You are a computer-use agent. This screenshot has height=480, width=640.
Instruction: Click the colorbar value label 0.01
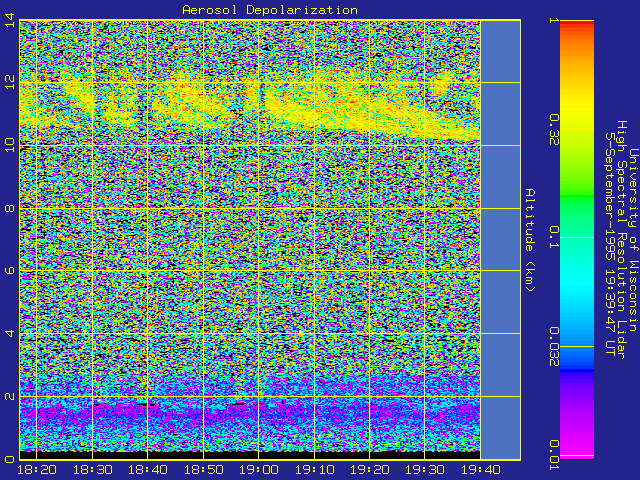coord(554,455)
